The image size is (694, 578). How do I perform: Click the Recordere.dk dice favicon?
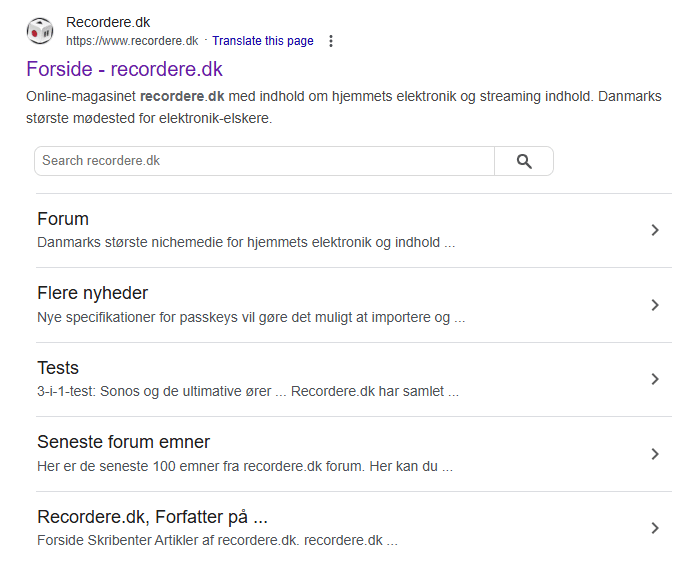40,31
